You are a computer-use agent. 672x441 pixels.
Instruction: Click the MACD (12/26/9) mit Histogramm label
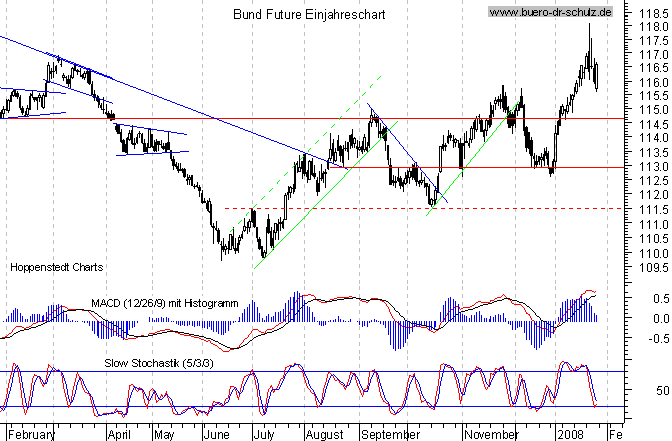click(165, 303)
